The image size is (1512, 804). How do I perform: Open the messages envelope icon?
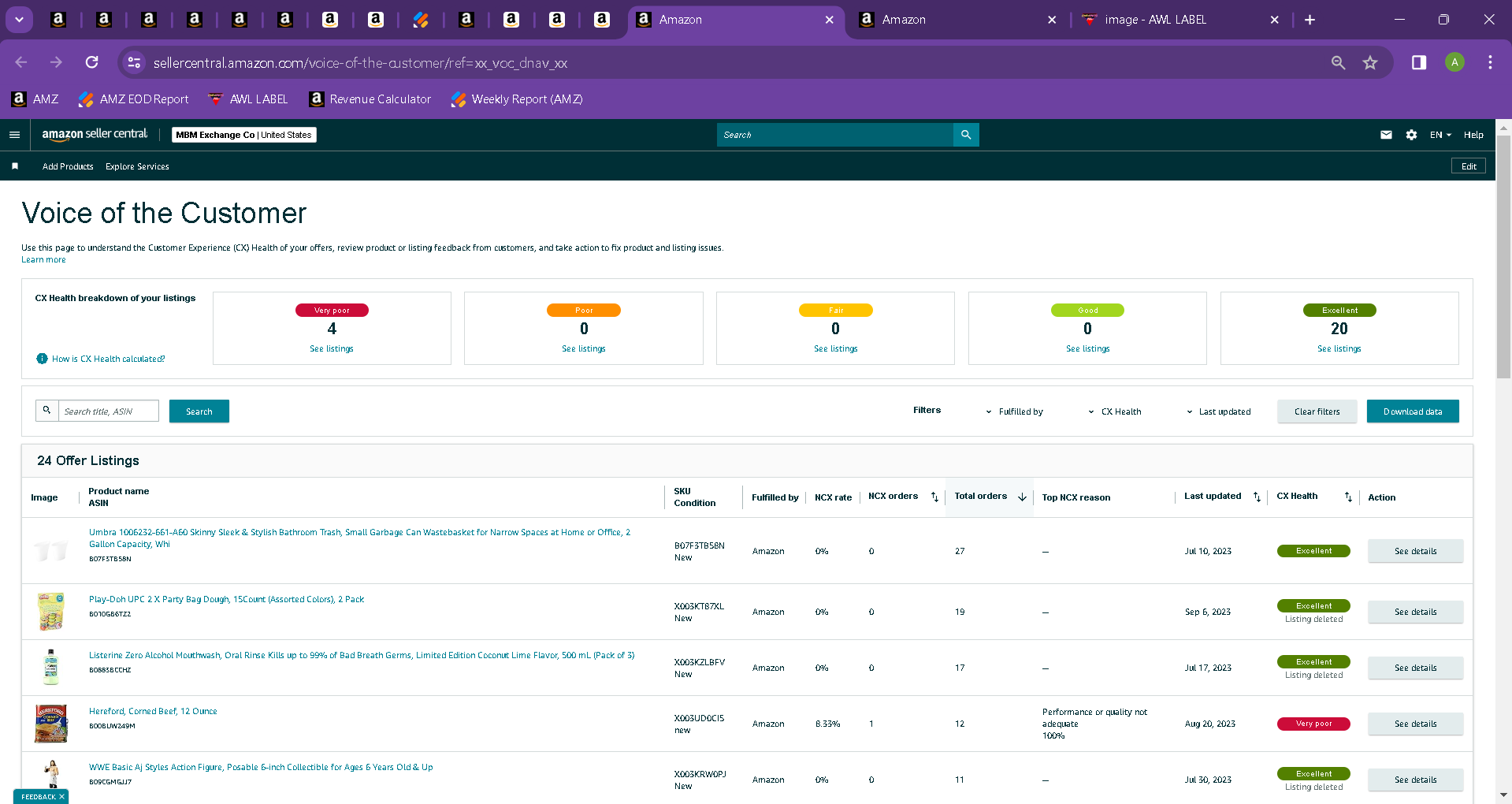tap(1386, 135)
